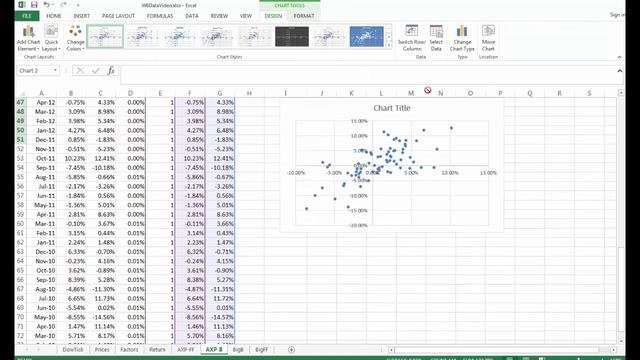
Task: Click the Sign in link
Action: point(617,15)
